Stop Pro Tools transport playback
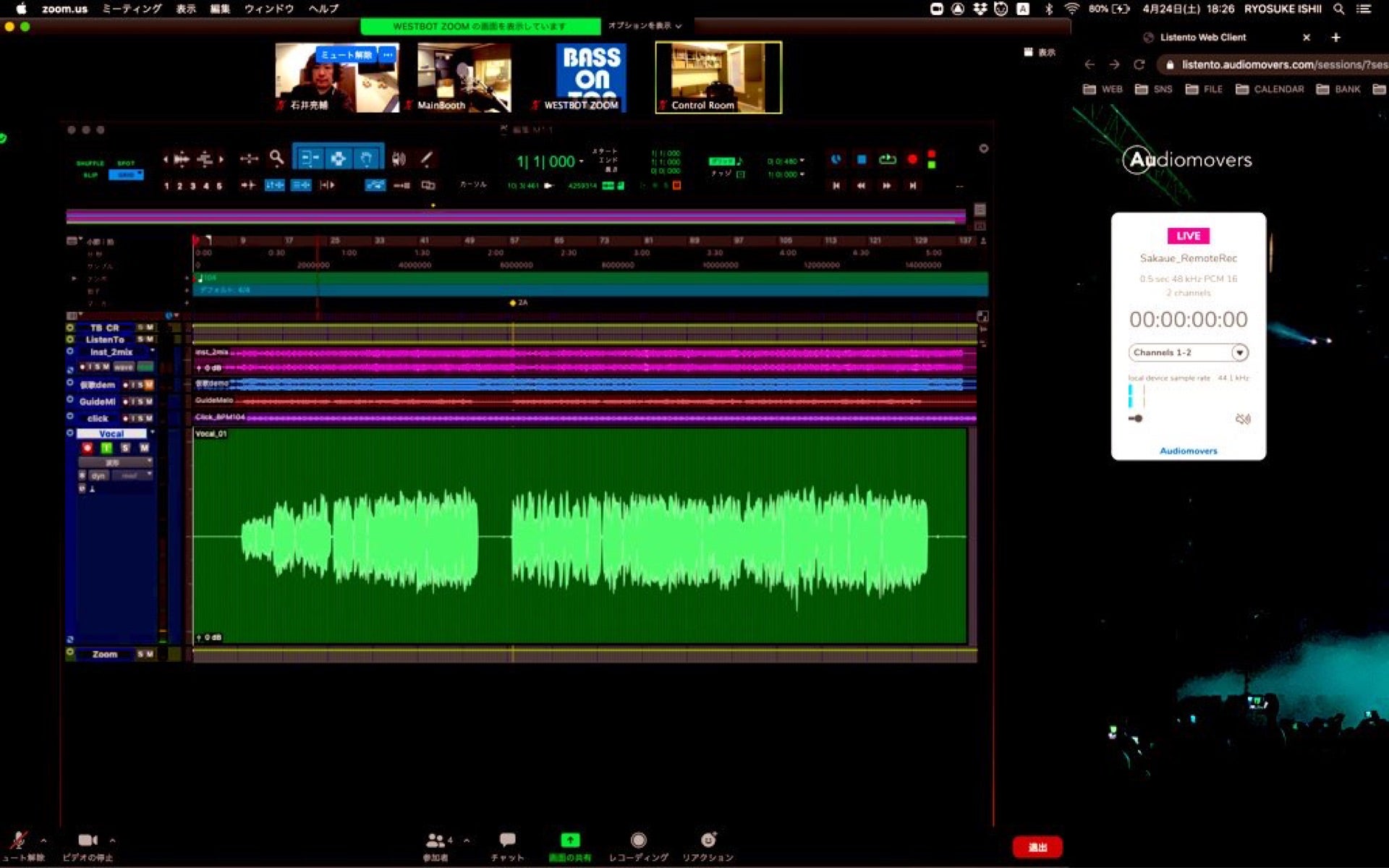The height and width of the screenshot is (868, 1389). 862,159
